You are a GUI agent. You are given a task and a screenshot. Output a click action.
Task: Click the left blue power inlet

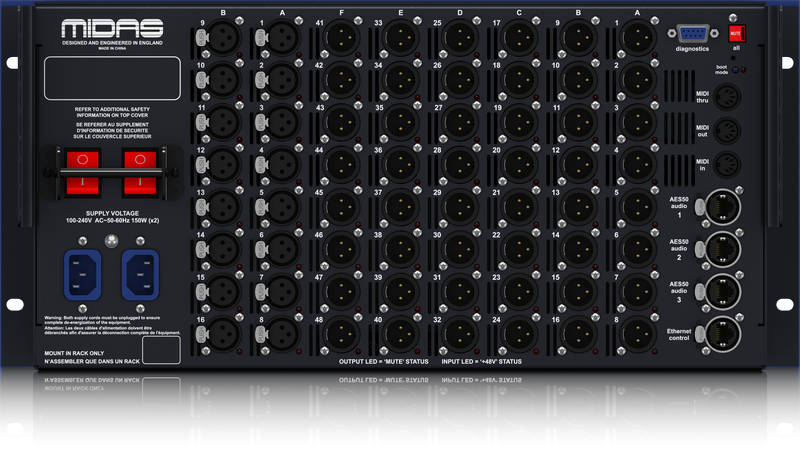click(81, 271)
